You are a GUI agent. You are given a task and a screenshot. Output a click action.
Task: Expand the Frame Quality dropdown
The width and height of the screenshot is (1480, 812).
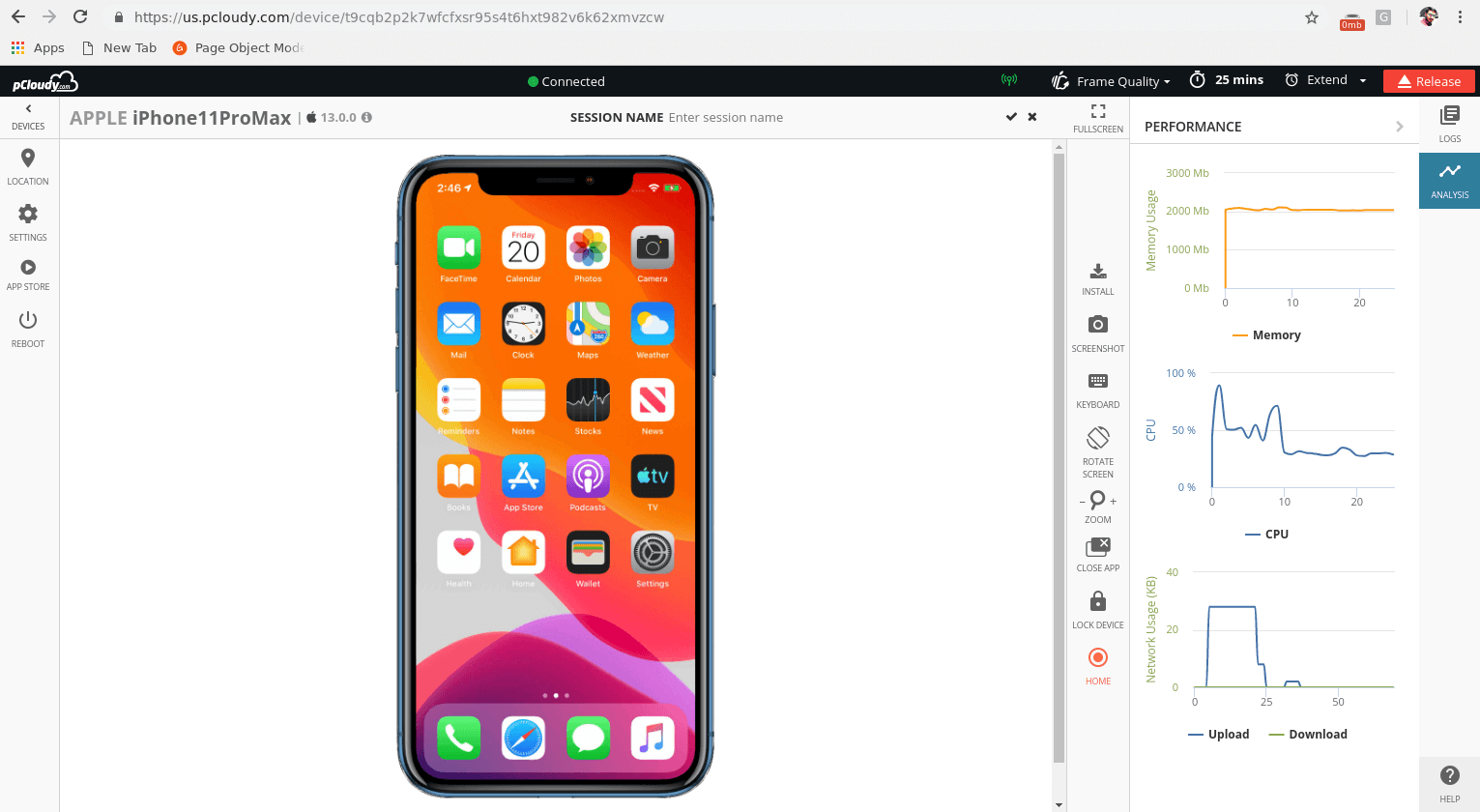point(1112,81)
